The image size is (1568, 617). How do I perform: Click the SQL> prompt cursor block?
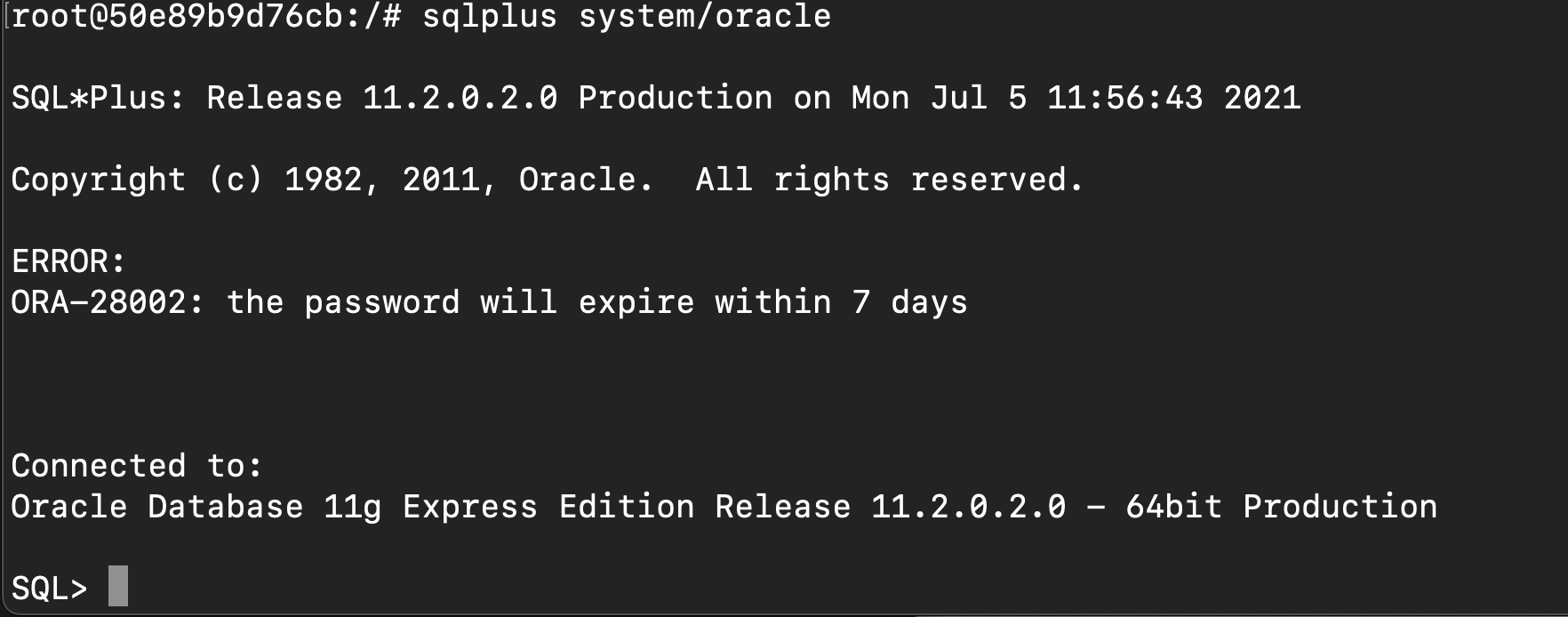pyautogui.click(x=118, y=586)
